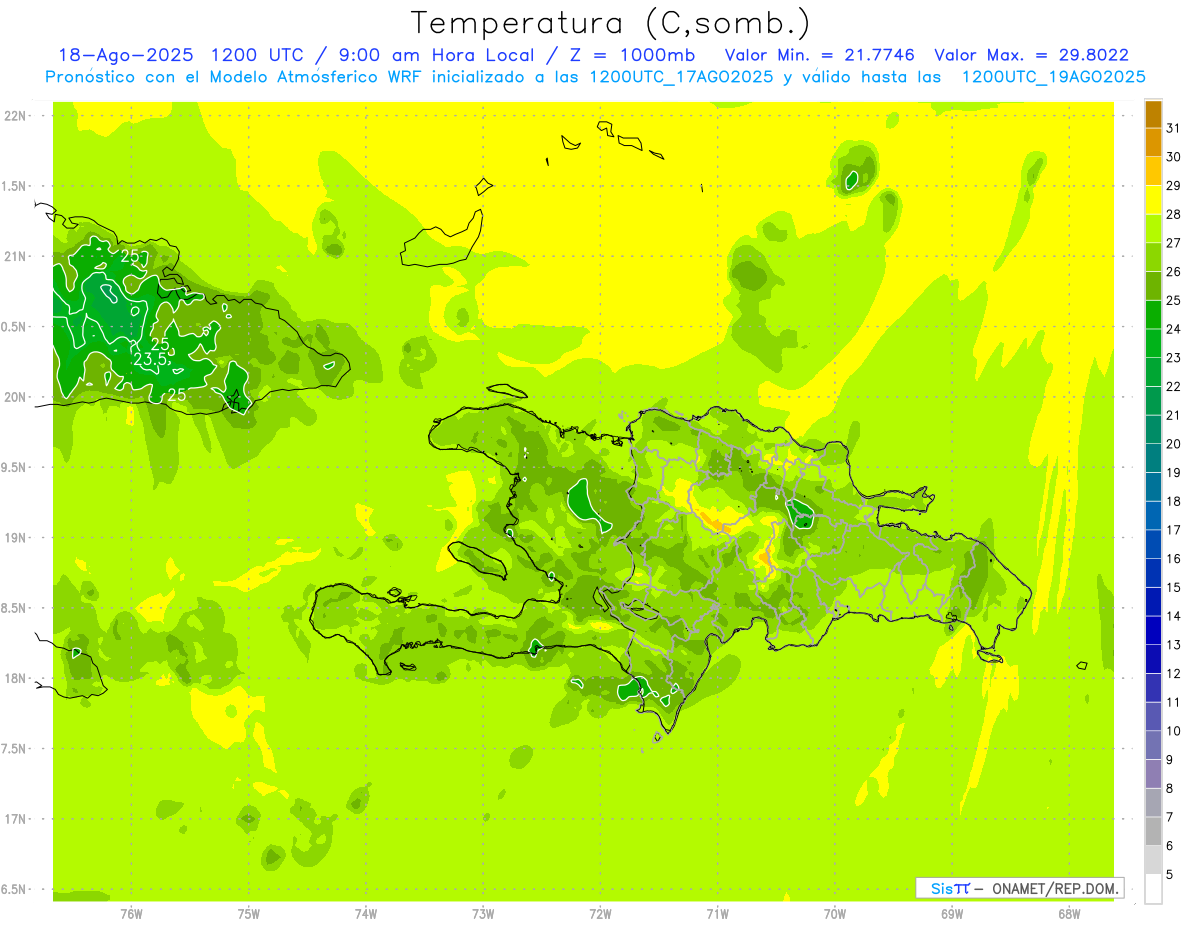Pick the dark orange swatch above 31
This screenshot has width=1200, height=927.
[1154, 113]
